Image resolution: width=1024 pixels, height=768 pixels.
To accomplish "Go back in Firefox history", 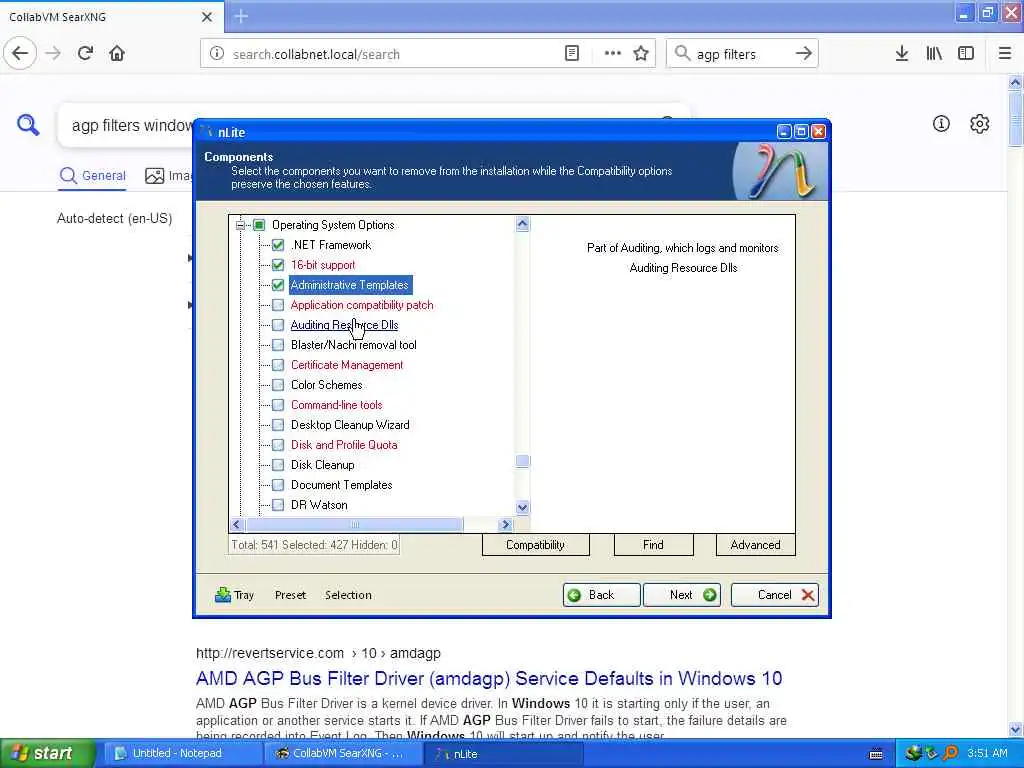I will 20,54.
